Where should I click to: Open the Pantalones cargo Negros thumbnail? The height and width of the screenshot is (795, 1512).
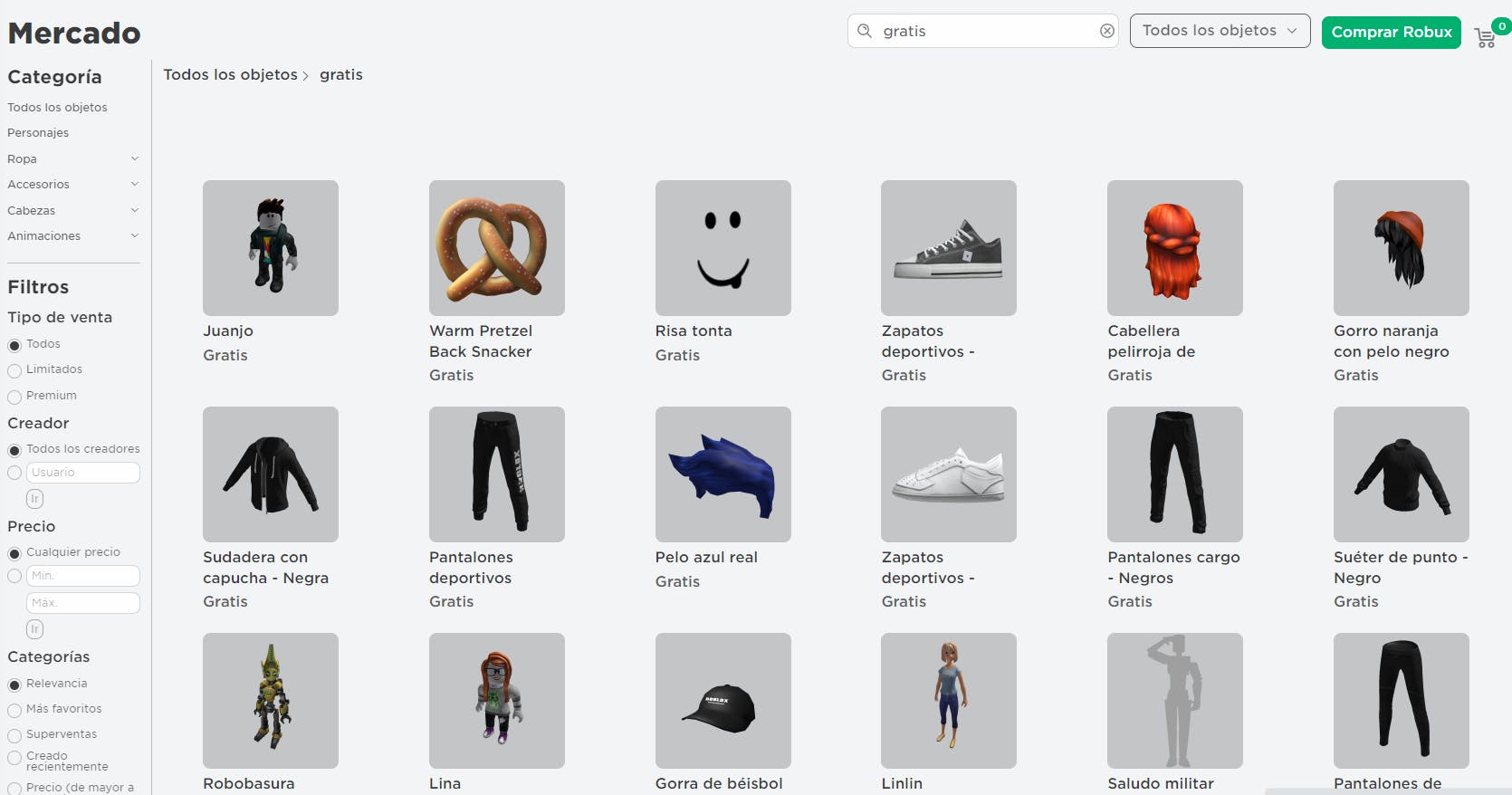pos(1175,474)
